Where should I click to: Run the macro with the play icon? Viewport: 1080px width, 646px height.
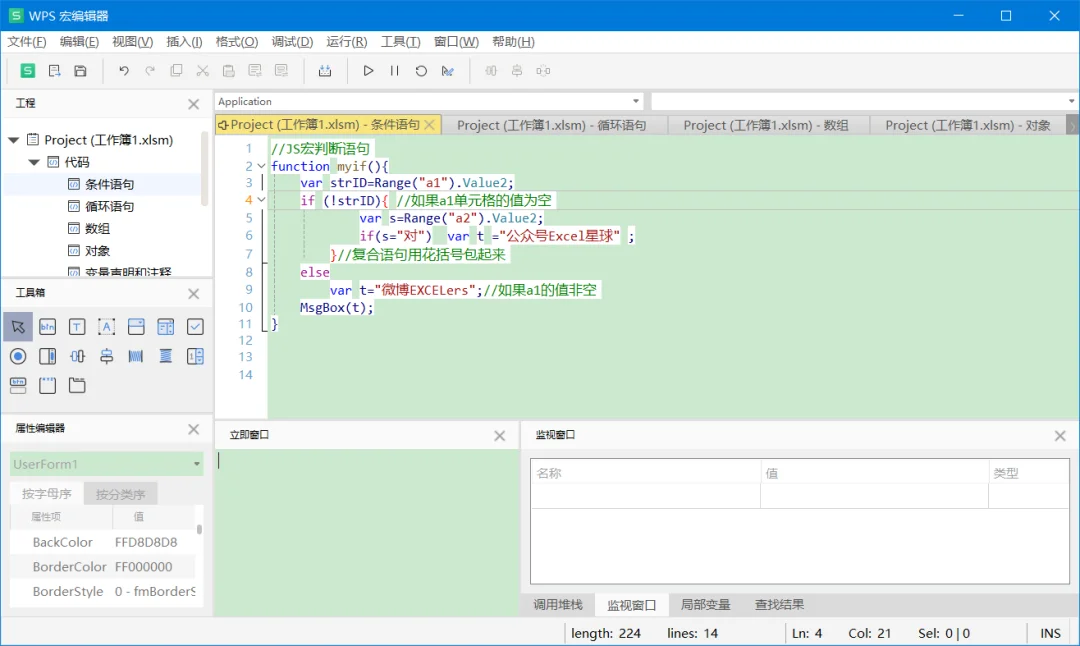click(x=368, y=71)
